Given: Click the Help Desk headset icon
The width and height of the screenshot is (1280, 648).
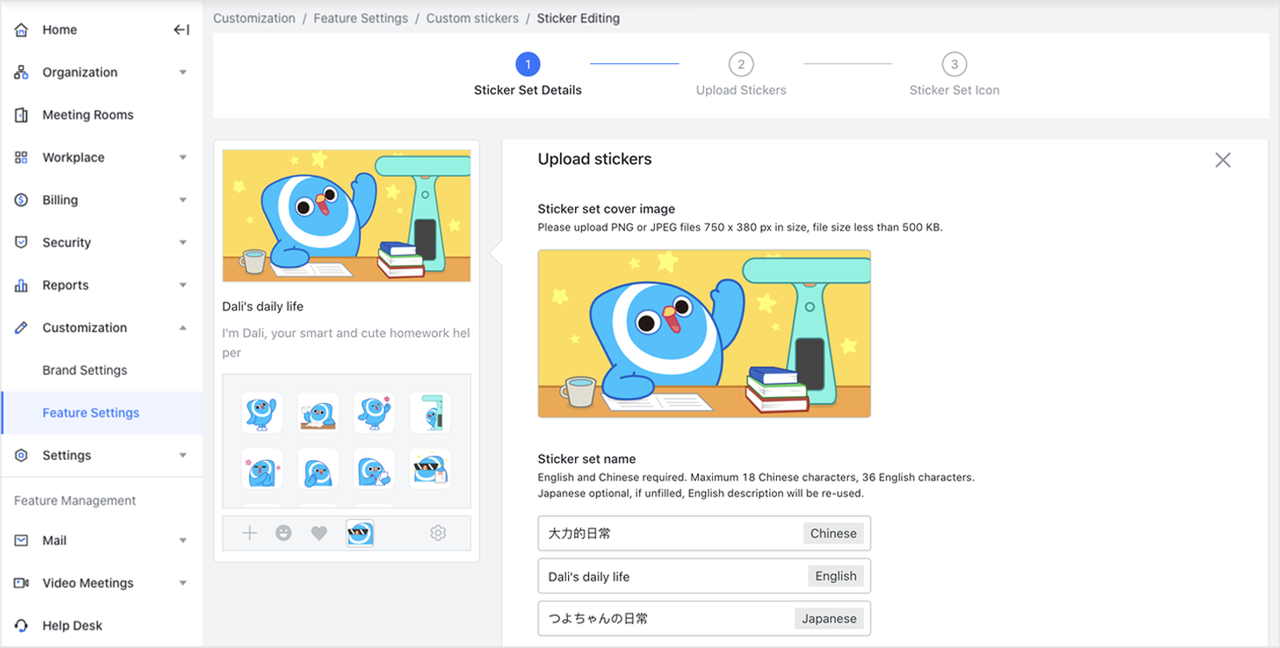Looking at the screenshot, I should coord(21,625).
